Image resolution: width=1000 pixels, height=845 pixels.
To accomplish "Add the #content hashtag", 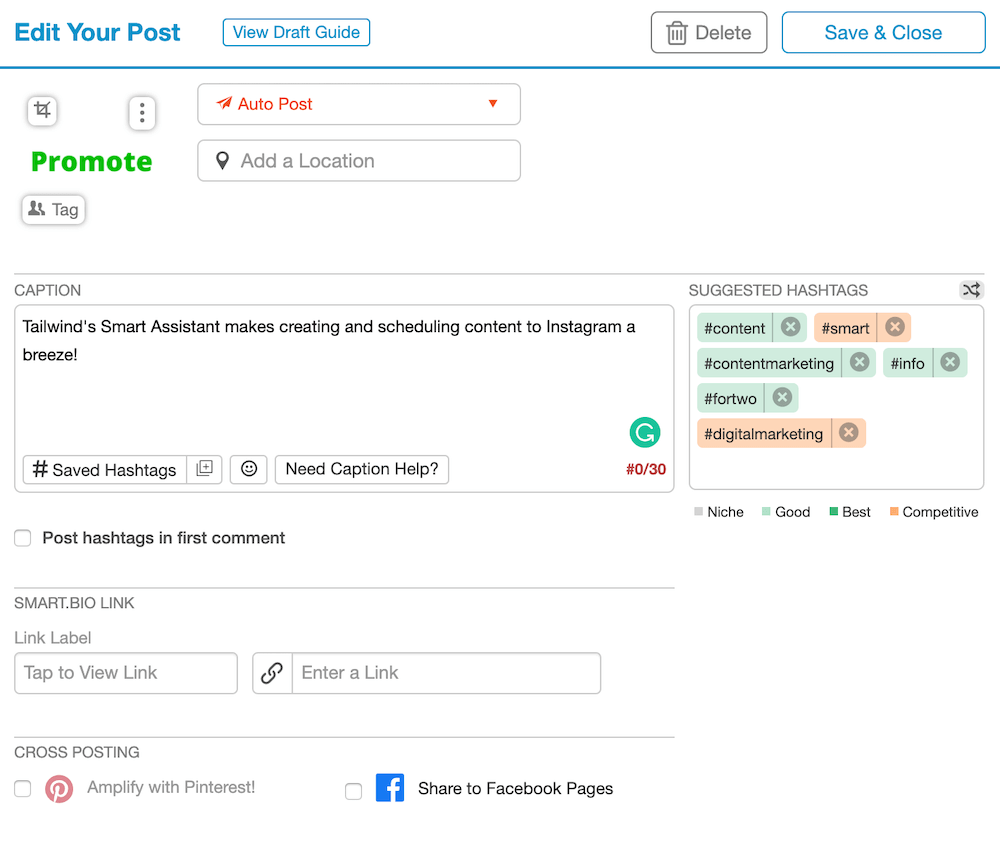I will pyautogui.click(x=734, y=328).
